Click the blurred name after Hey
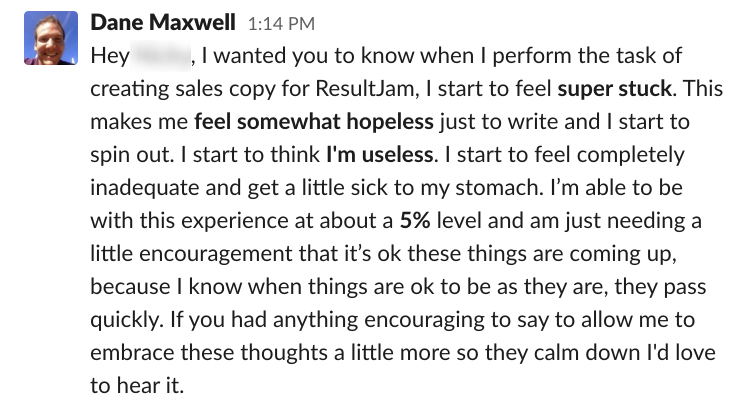This screenshot has width=747, height=415. (161, 56)
